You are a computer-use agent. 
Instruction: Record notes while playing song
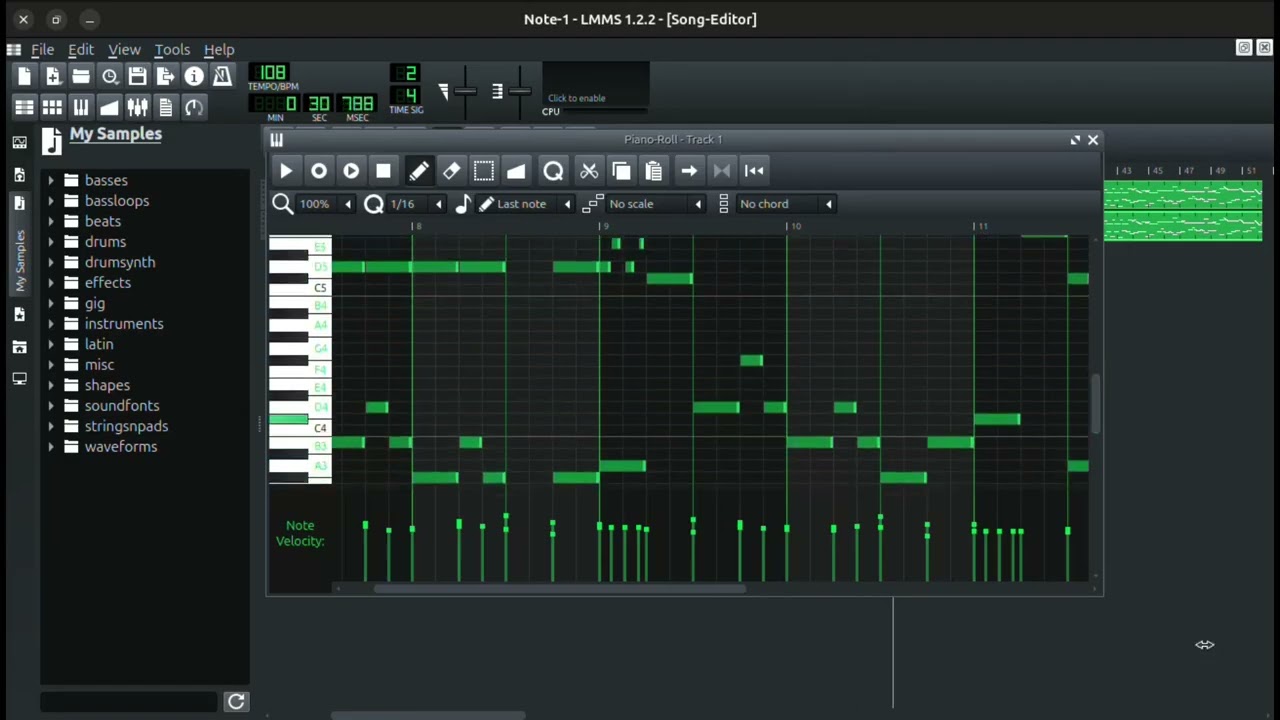click(351, 171)
